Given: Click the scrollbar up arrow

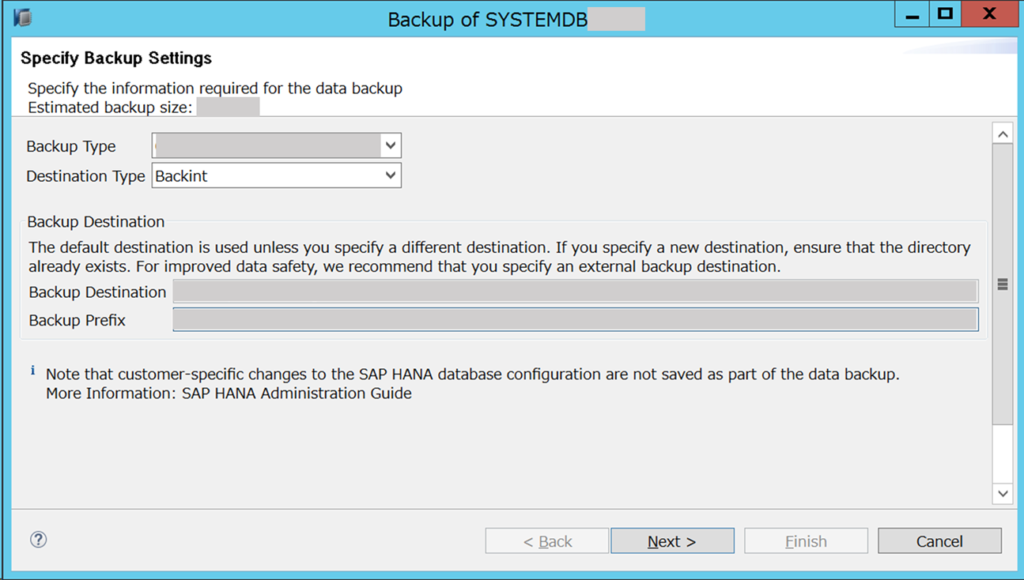Looking at the screenshot, I should tap(1002, 134).
